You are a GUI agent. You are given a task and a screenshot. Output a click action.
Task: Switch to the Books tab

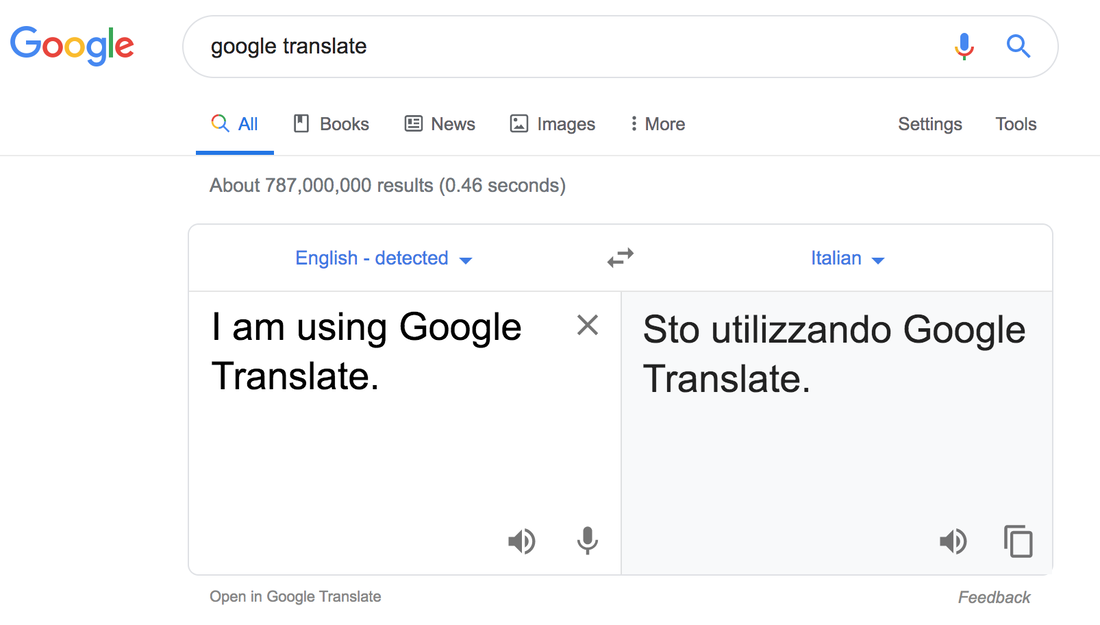coord(331,124)
